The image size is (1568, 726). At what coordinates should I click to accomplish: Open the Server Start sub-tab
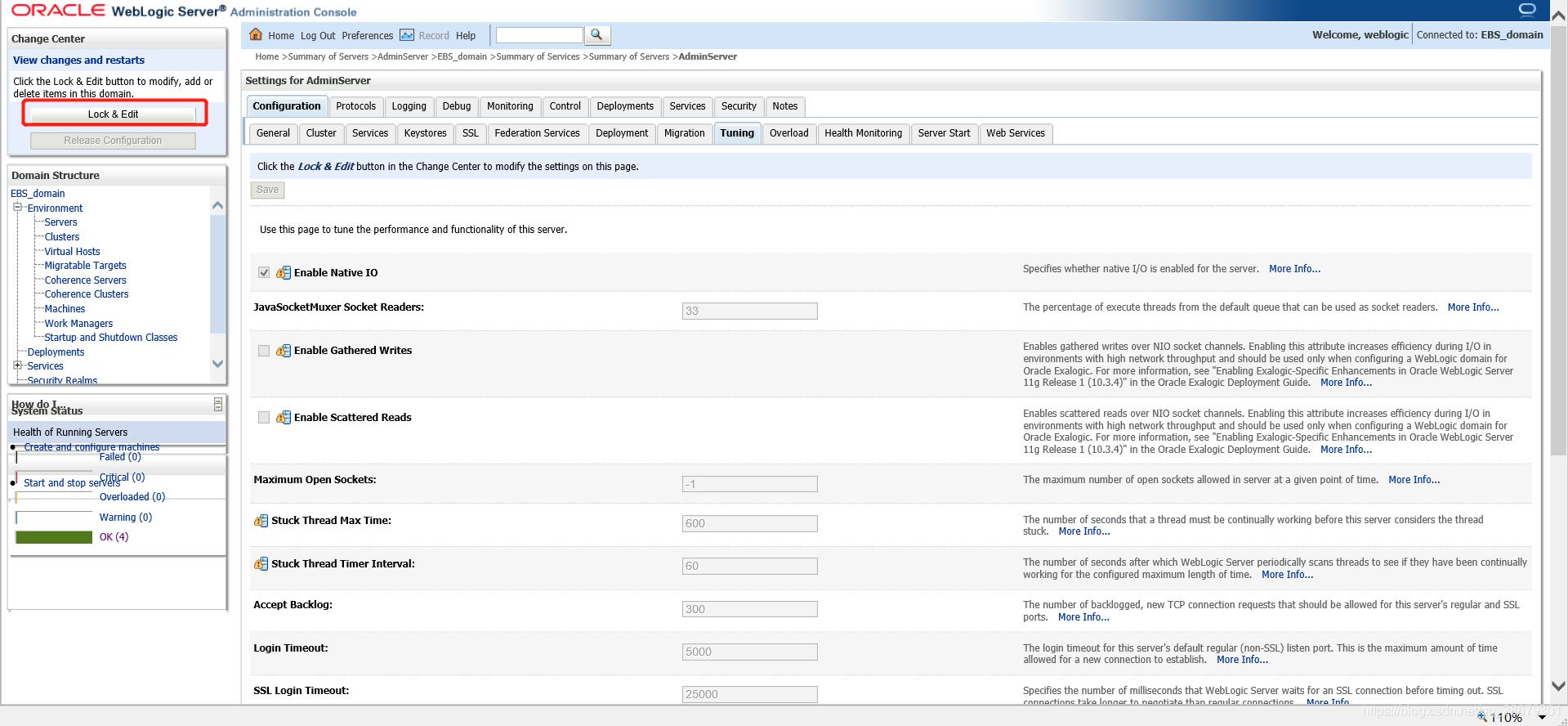[944, 133]
